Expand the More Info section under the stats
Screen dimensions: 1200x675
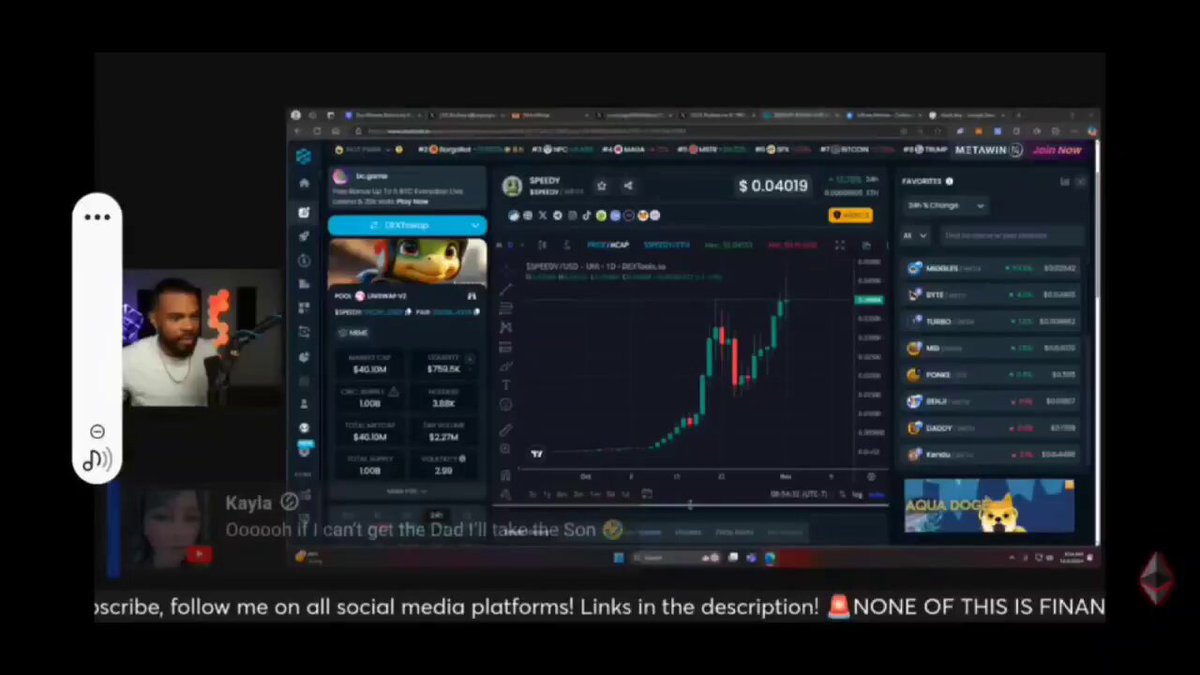pos(407,491)
